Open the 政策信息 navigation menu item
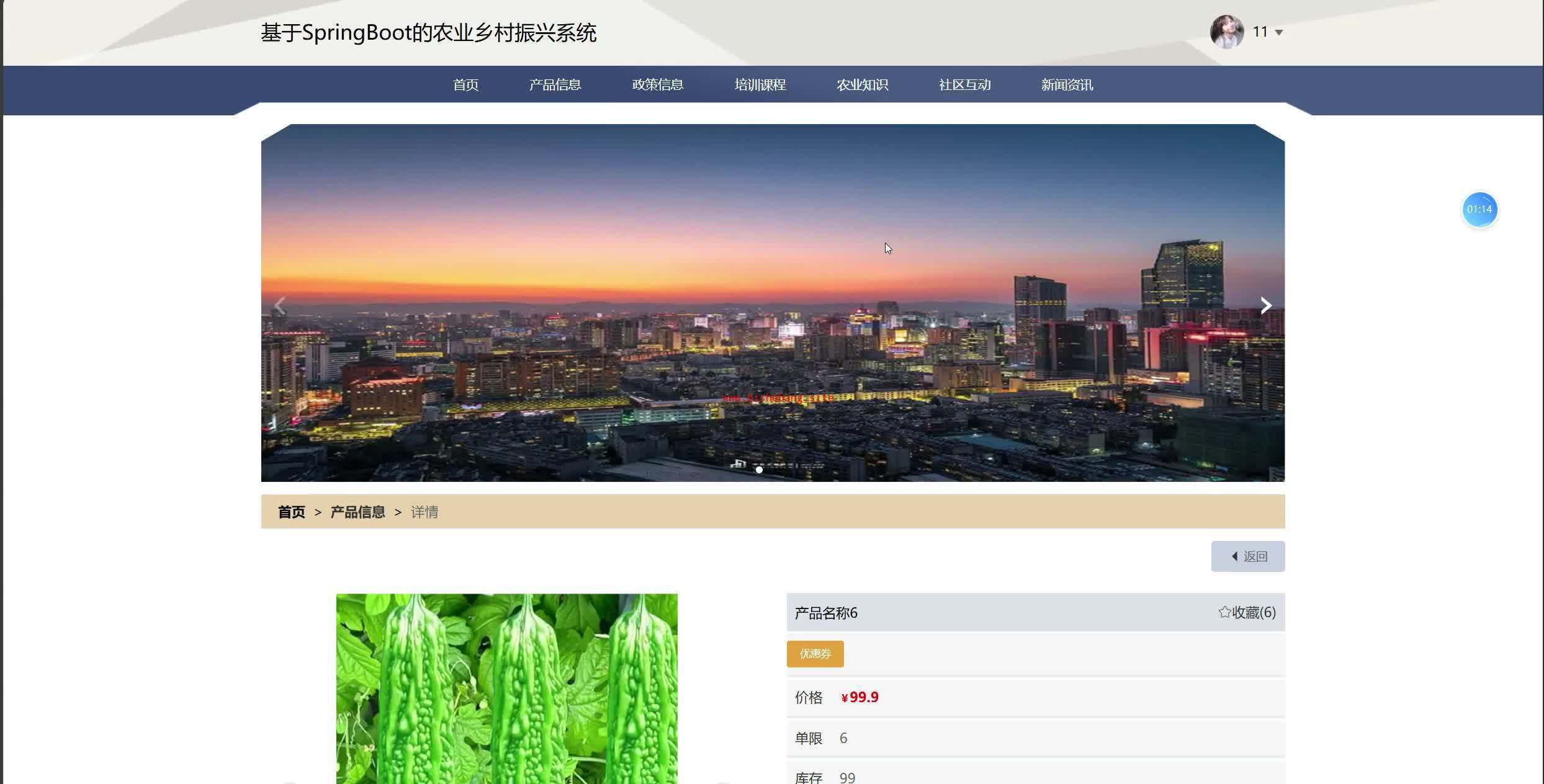Viewport: 1544px width, 784px height. click(x=657, y=84)
